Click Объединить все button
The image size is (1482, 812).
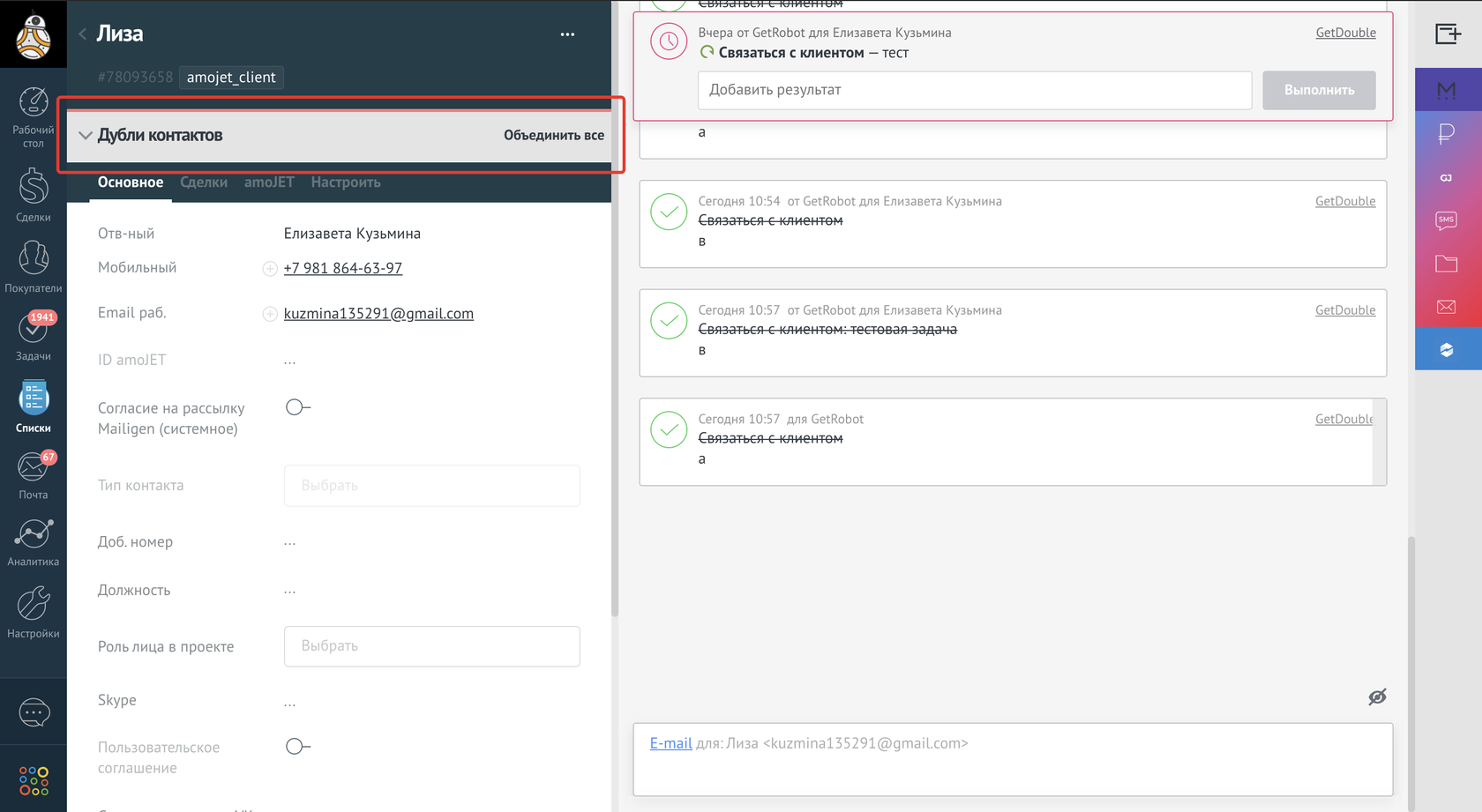pos(554,136)
